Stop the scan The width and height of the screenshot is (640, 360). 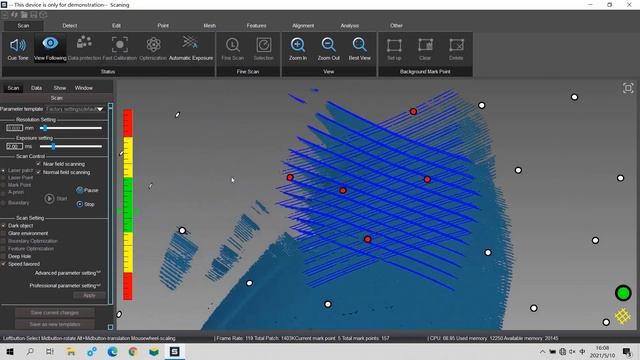tap(85, 204)
